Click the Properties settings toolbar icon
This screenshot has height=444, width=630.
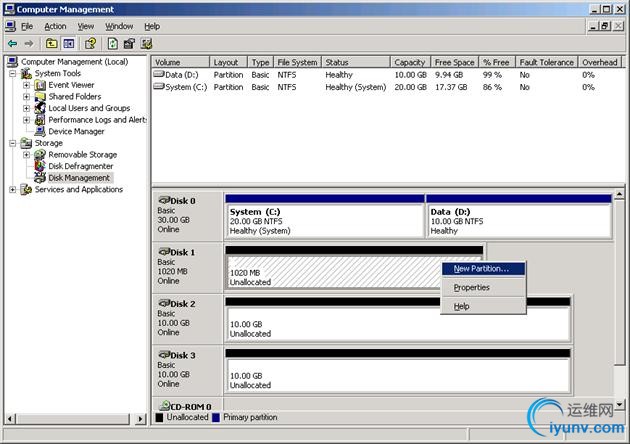click(129, 43)
